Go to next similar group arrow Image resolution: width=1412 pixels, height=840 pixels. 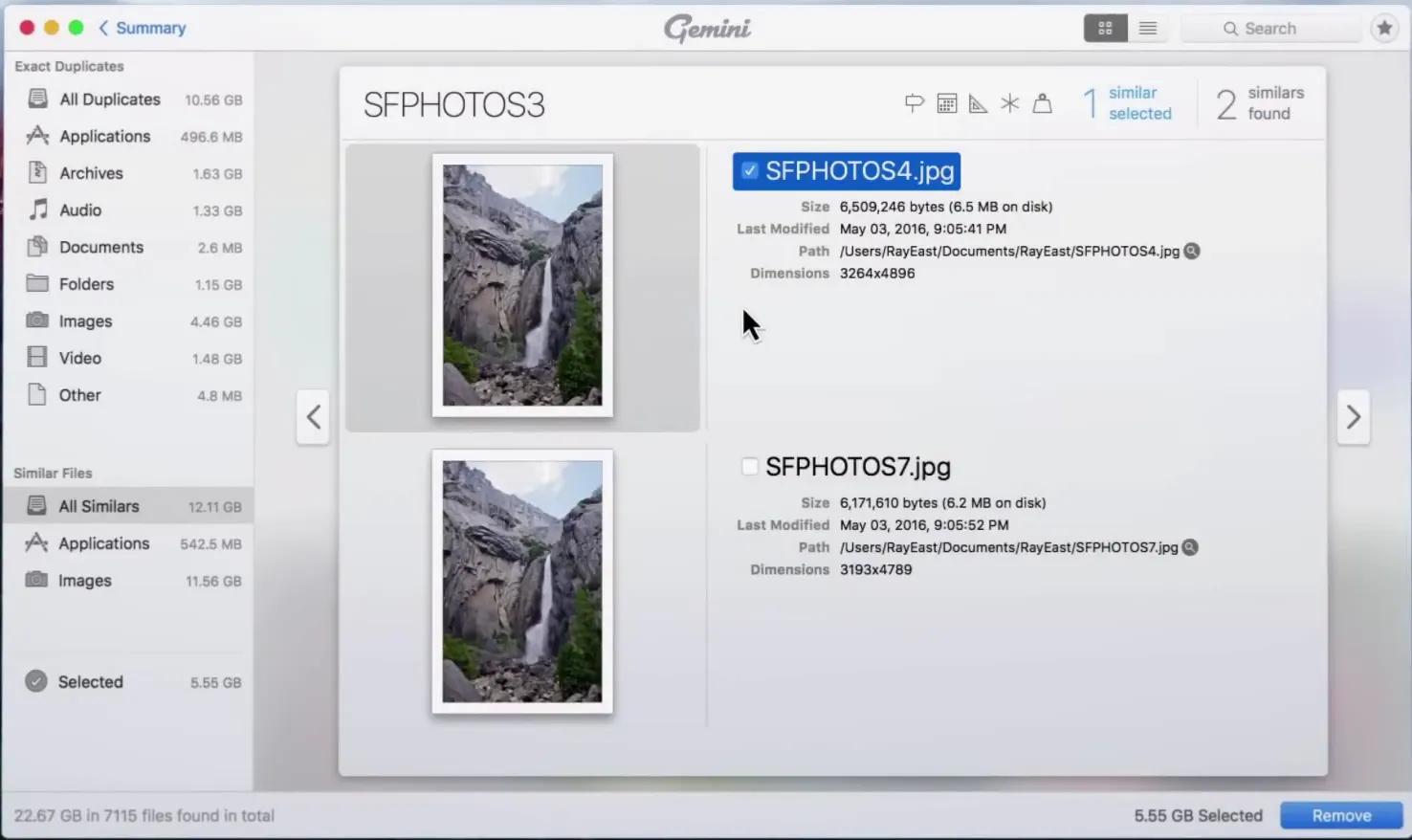tap(1353, 417)
